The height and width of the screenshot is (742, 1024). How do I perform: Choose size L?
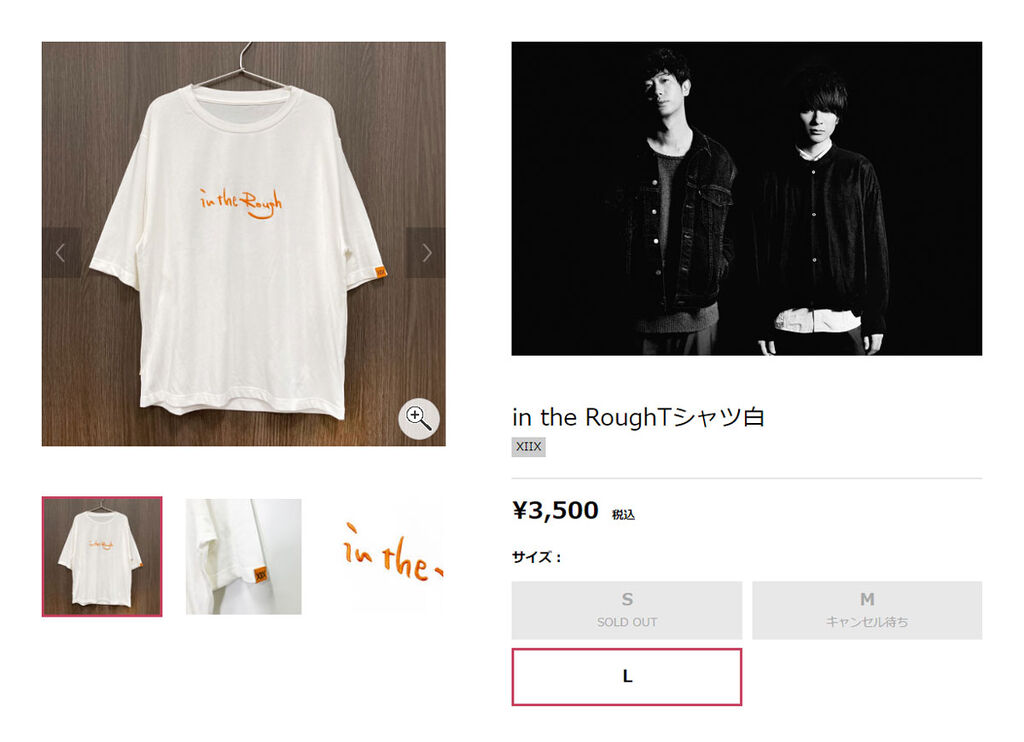[627, 677]
